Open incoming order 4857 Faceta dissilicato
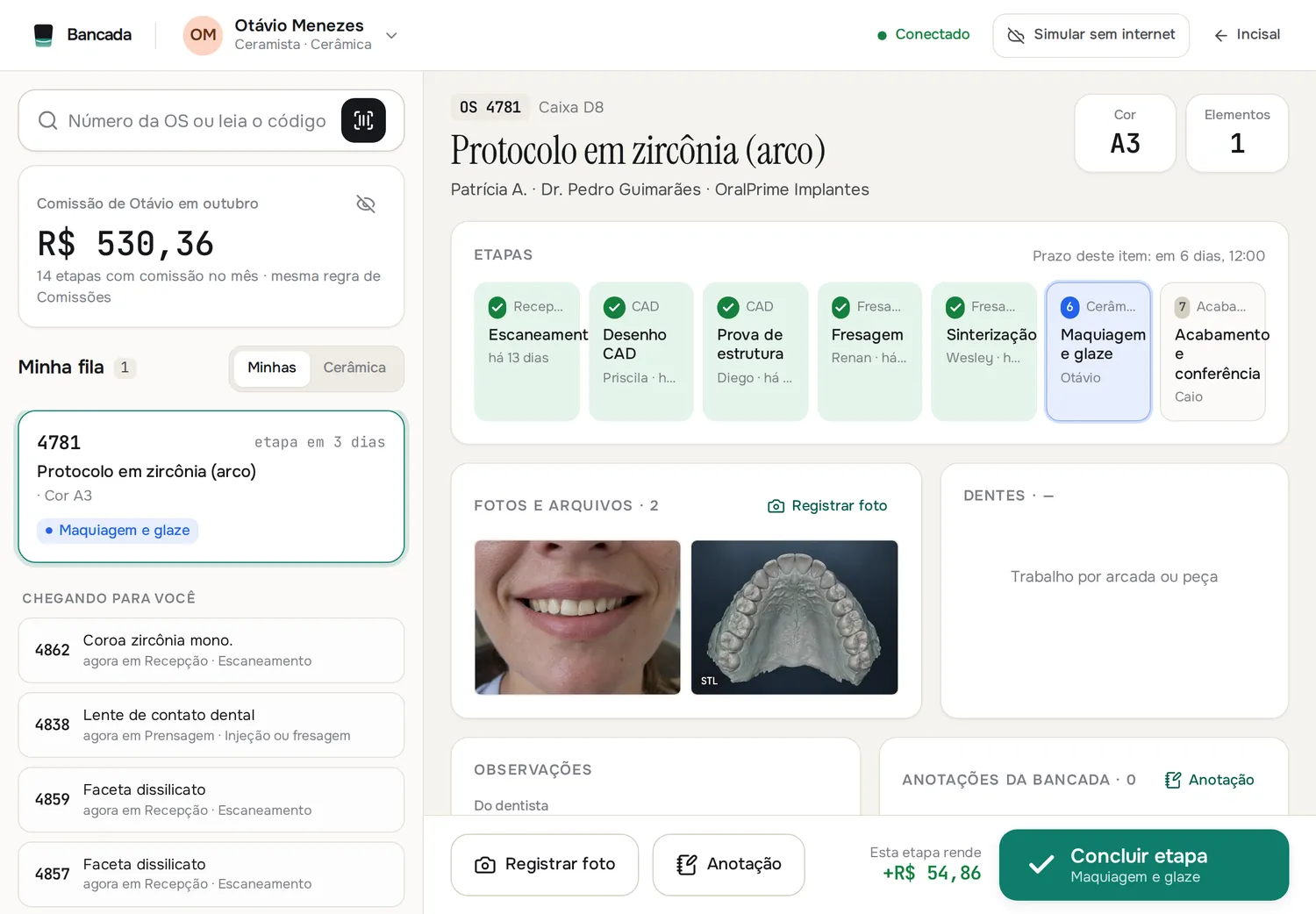This screenshot has height=914, width=1316. point(211,875)
